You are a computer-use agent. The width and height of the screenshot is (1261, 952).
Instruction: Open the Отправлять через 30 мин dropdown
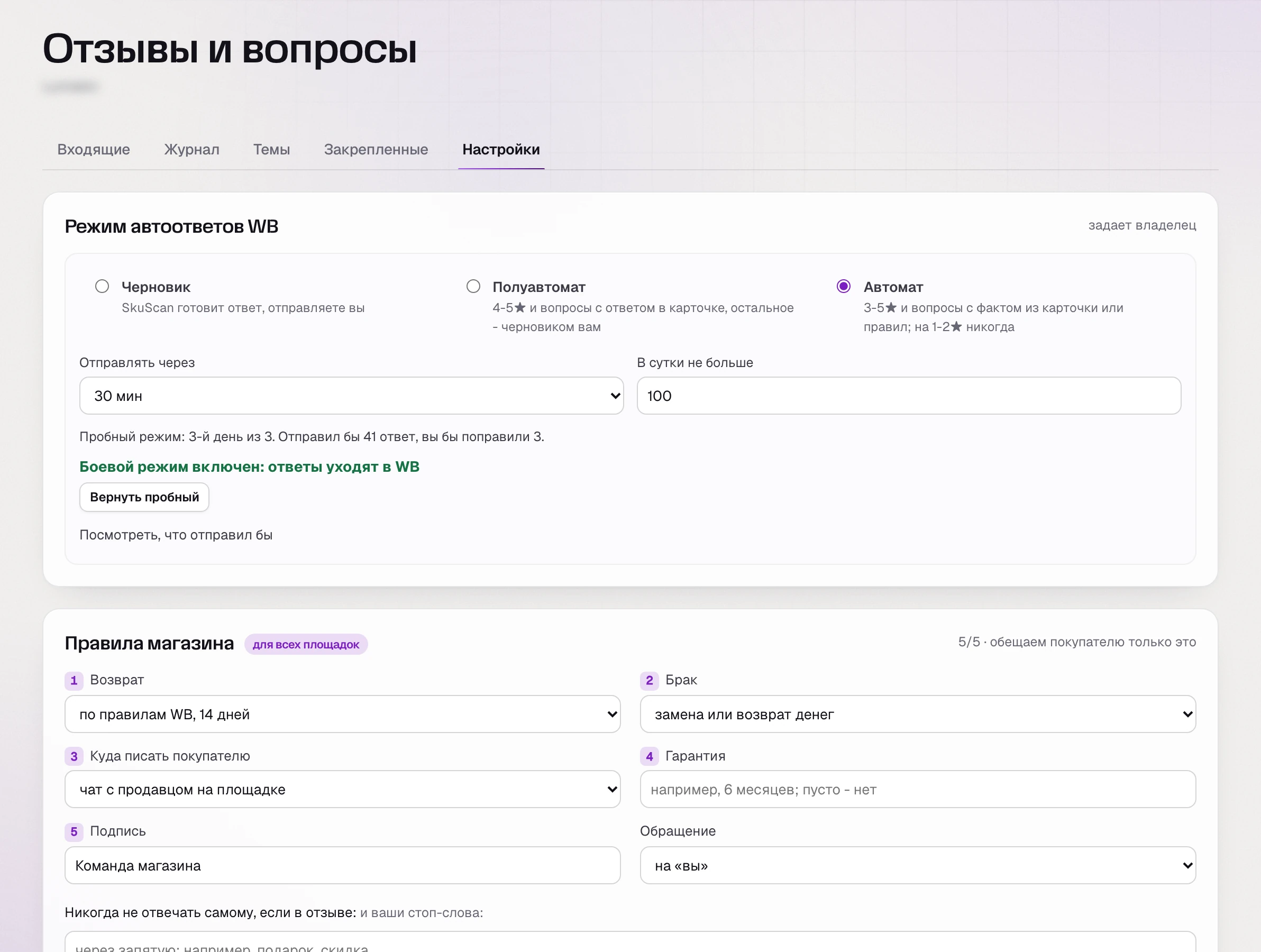pos(351,396)
